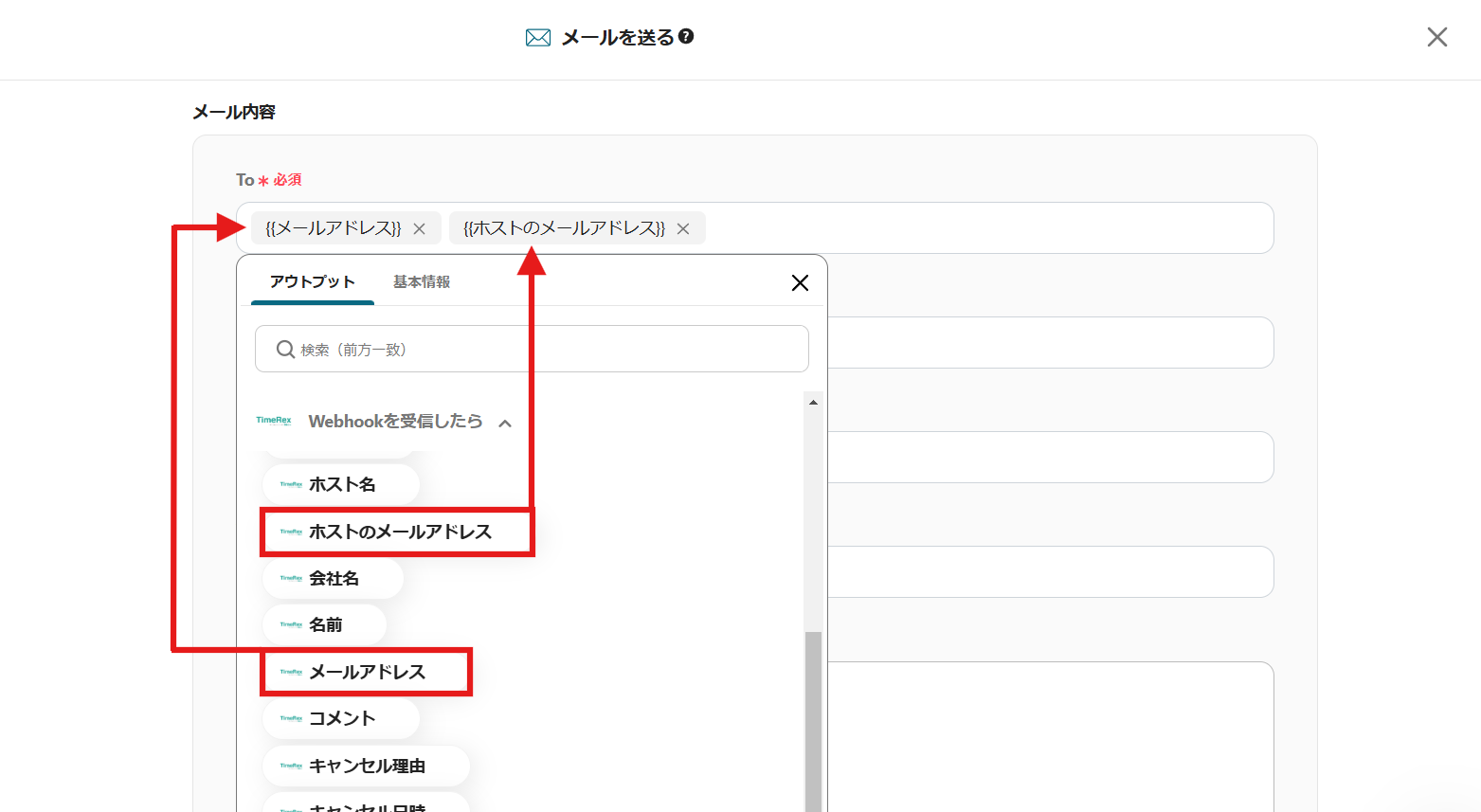This screenshot has width=1481, height=812.
Task: Click the TimeRex icon on メールアドレス chip
Action: (291, 672)
